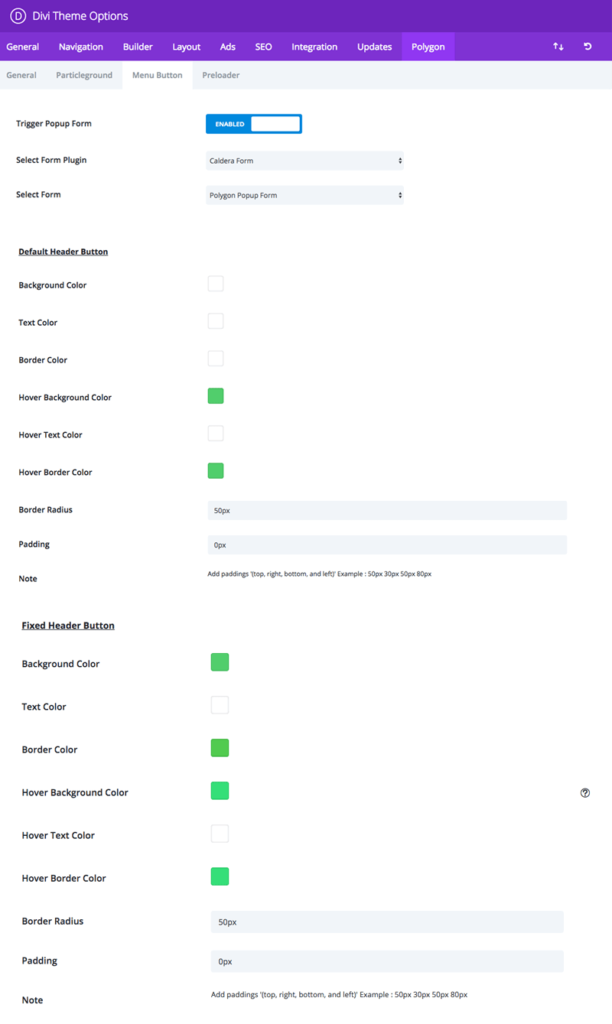Pick Default Header Text Color swatch
This screenshot has width=612, height=1024.
tap(216, 321)
